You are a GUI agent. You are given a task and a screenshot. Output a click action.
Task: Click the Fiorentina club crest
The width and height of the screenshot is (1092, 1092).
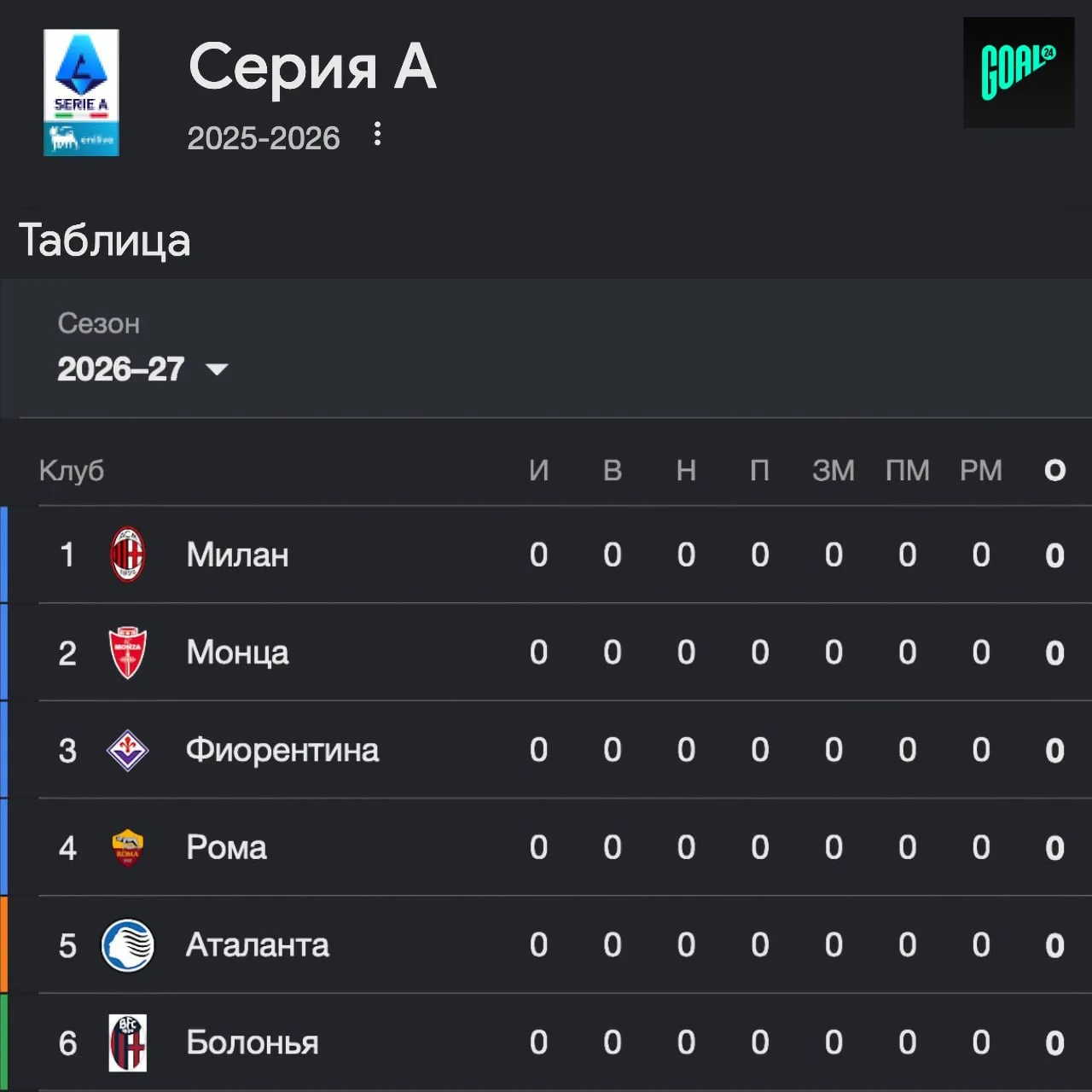coord(128,750)
